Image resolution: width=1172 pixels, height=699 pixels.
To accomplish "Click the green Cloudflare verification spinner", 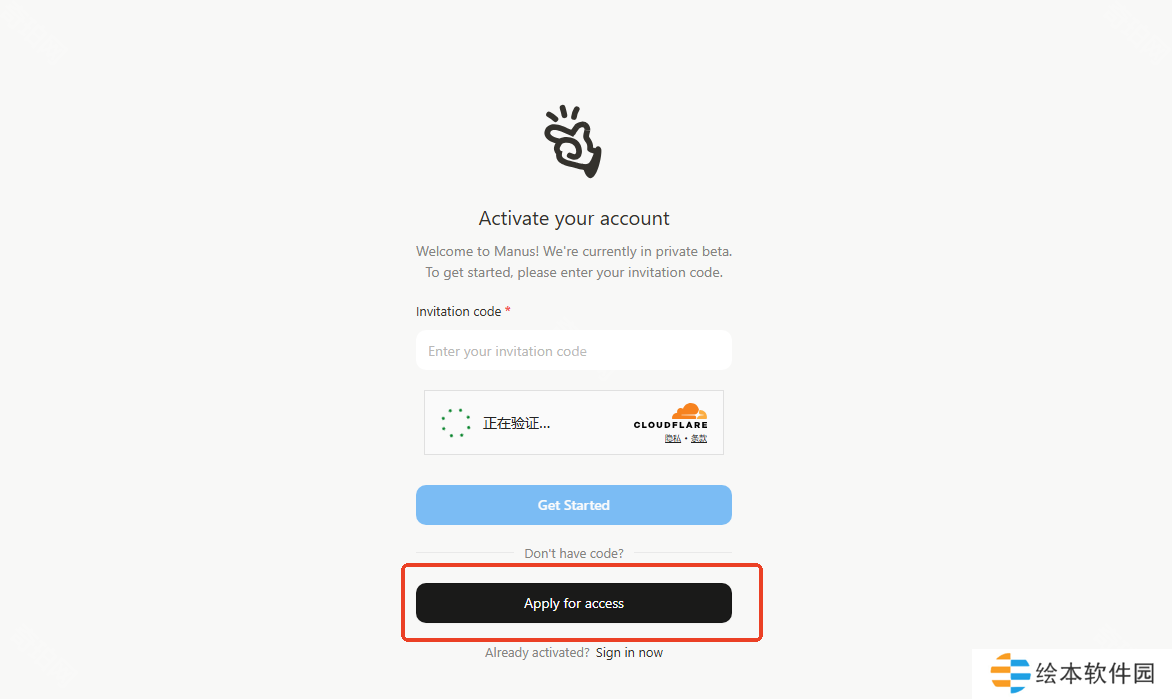I will click(x=455, y=423).
